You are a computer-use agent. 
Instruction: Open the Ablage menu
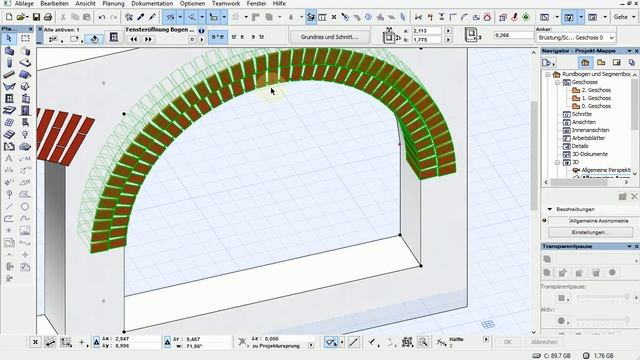(24, 3)
